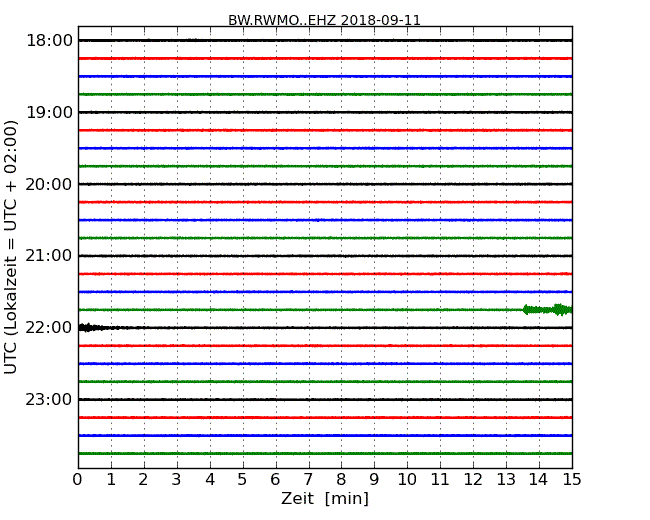
Task: Click the 20:00 time label
Action: coord(49,184)
